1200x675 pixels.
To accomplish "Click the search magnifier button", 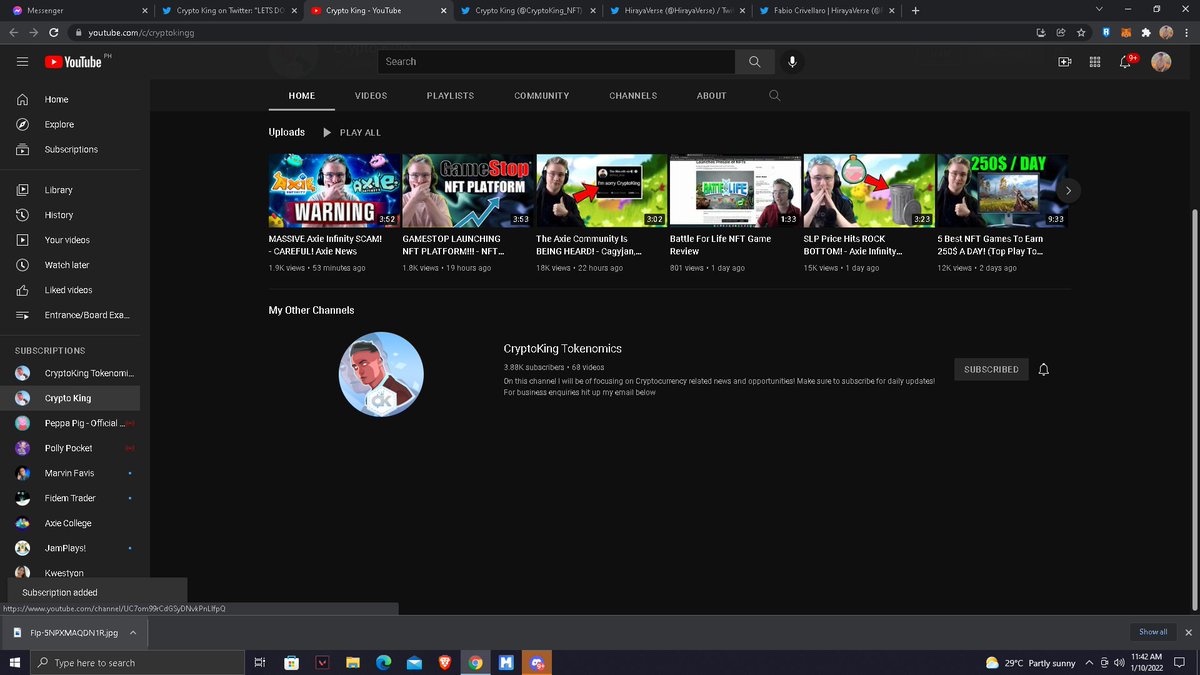I will coord(754,62).
